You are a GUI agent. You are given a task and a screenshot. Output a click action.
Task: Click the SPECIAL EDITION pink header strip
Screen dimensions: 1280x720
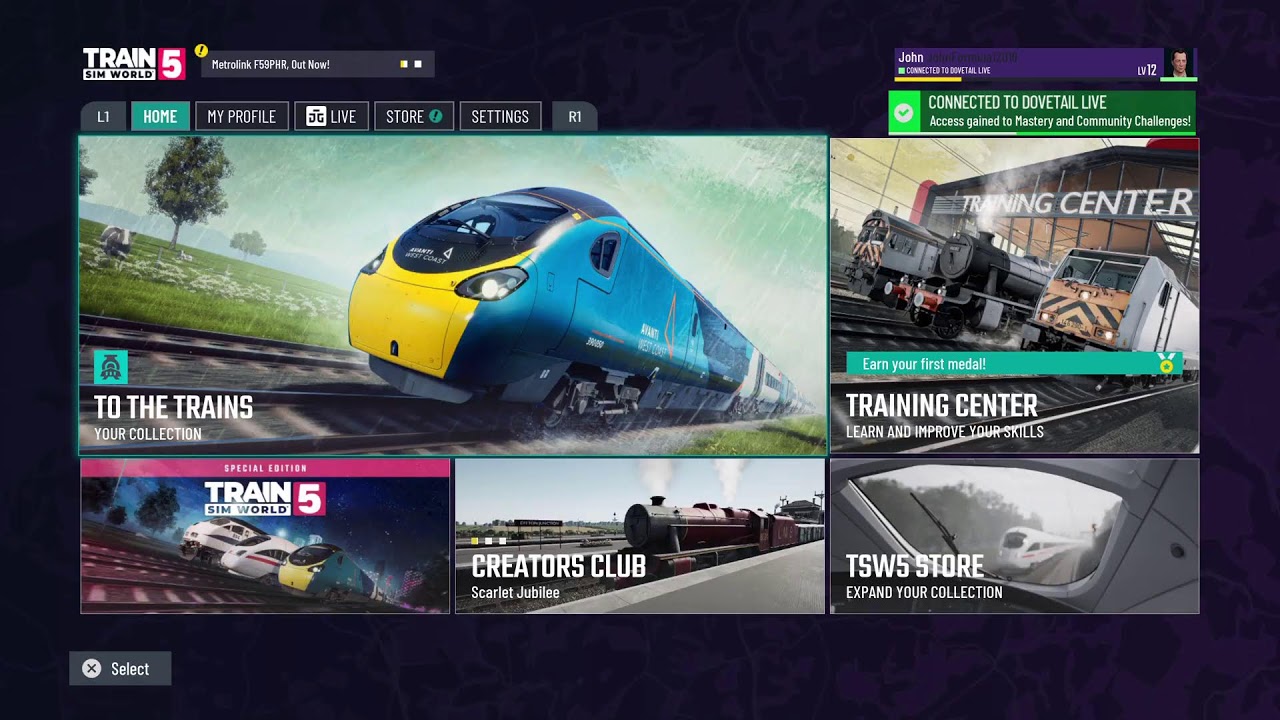point(265,468)
